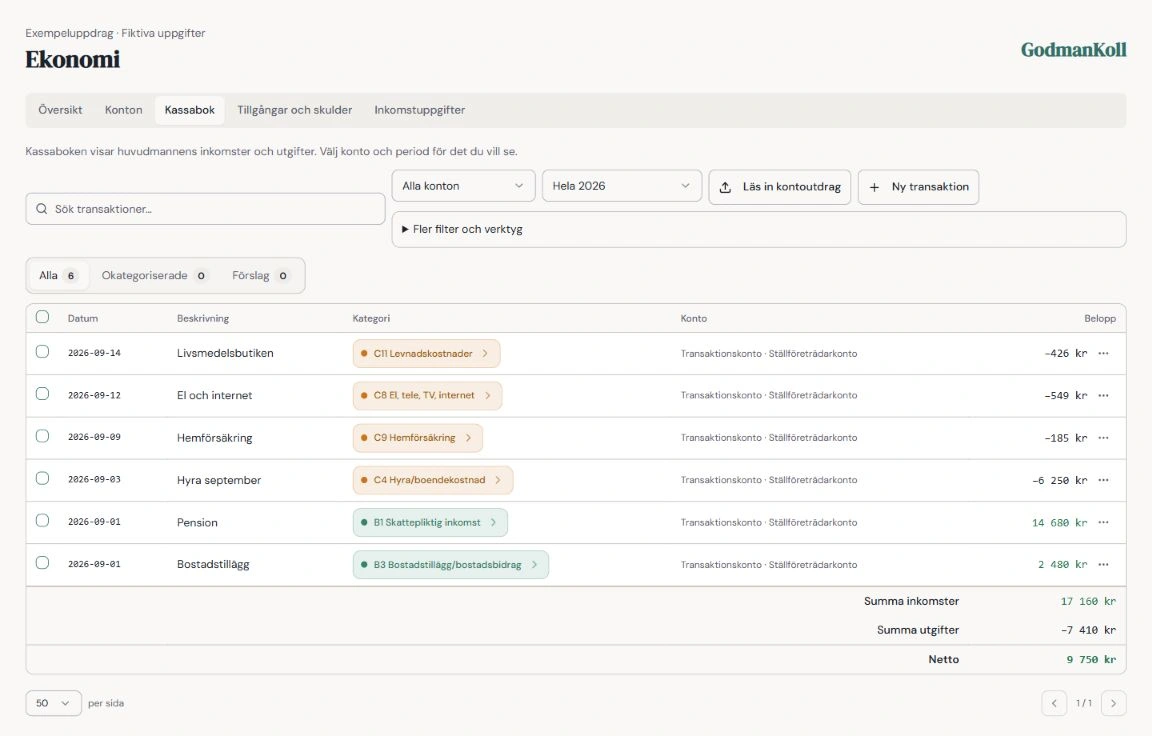Change the C9 Hemförsäkring category chip
The height and width of the screenshot is (736, 1152).
[418, 438]
